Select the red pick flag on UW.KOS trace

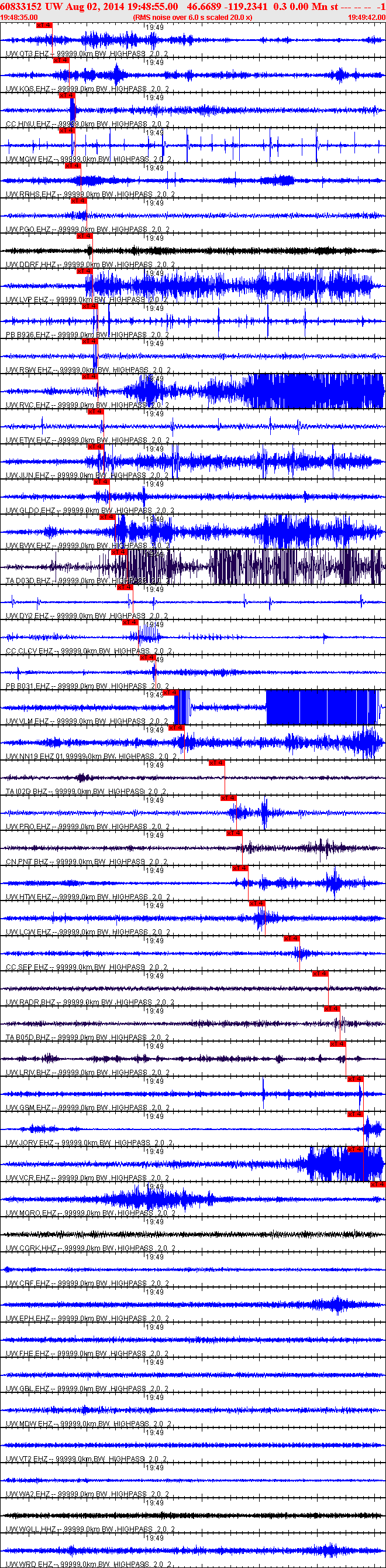61,60
